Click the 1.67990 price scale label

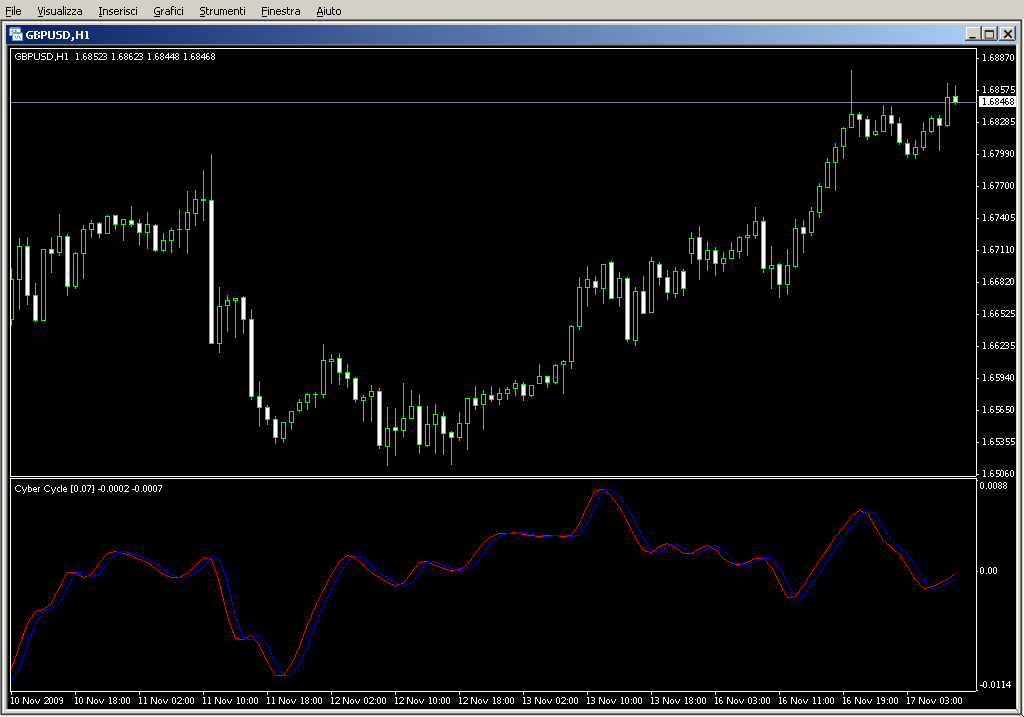(x=998, y=153)
